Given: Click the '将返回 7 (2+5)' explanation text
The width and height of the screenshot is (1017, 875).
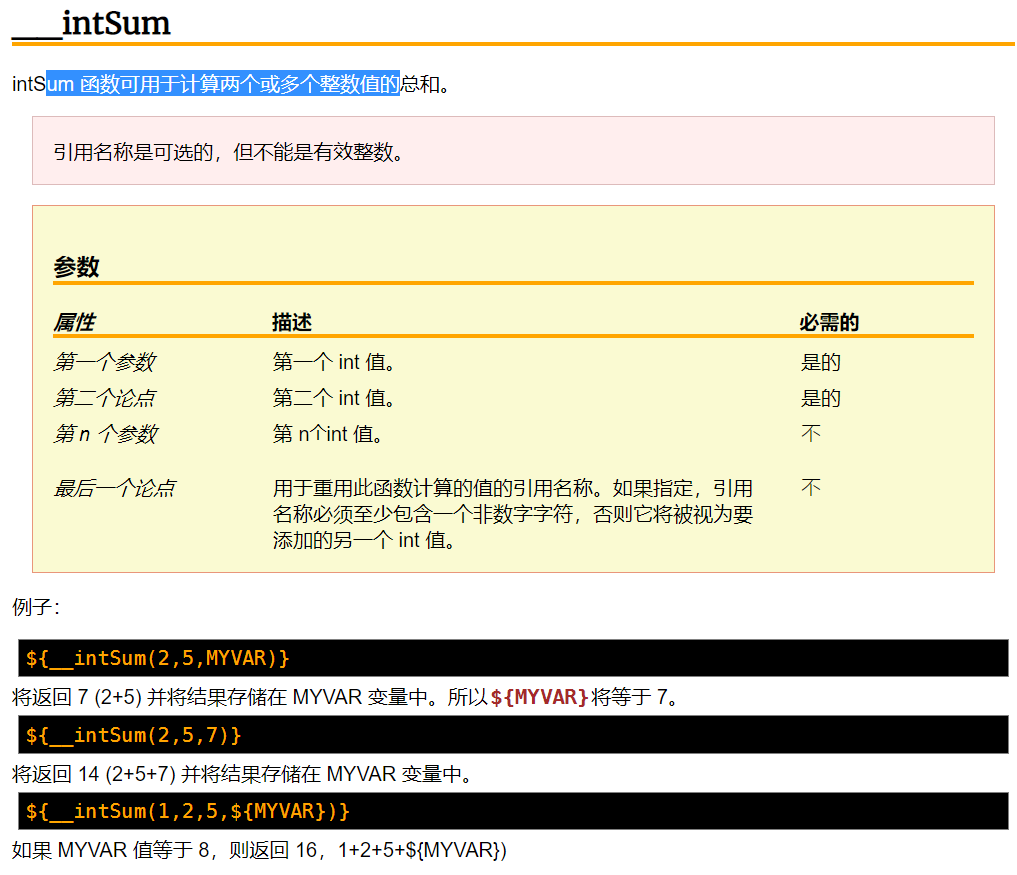Looking at the screenshot, I should [x=346, y=698].
